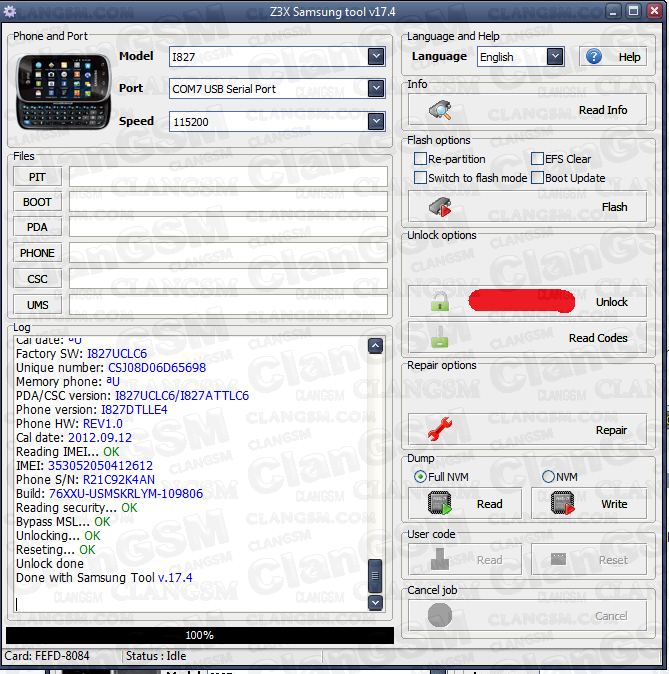Click the Flash chip icon

tap(440, 207)
